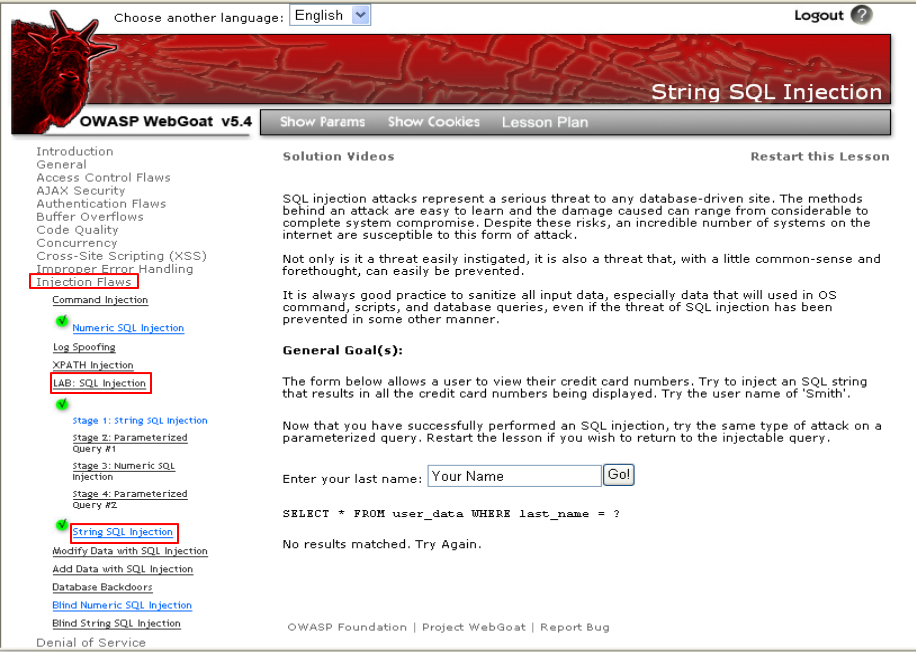916x652 pixels.
Task: Click the General Goal(s) heading
Action: coord(342,351)
